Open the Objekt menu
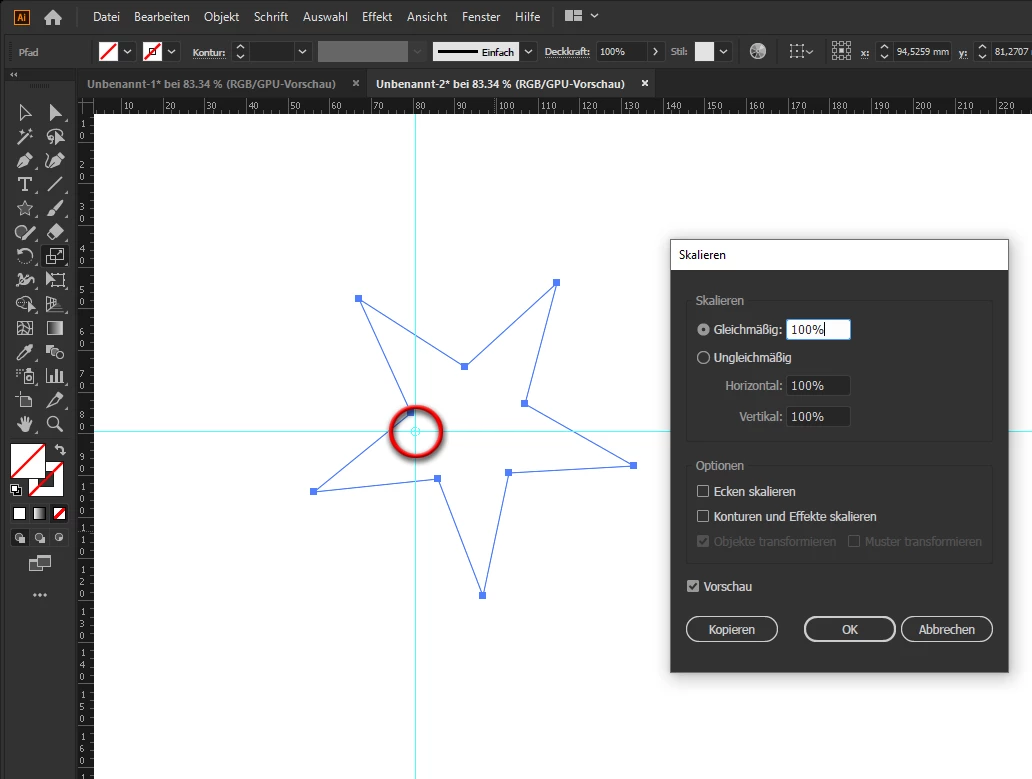Screen dimensions: 1032x779 [x=221, y=17]
